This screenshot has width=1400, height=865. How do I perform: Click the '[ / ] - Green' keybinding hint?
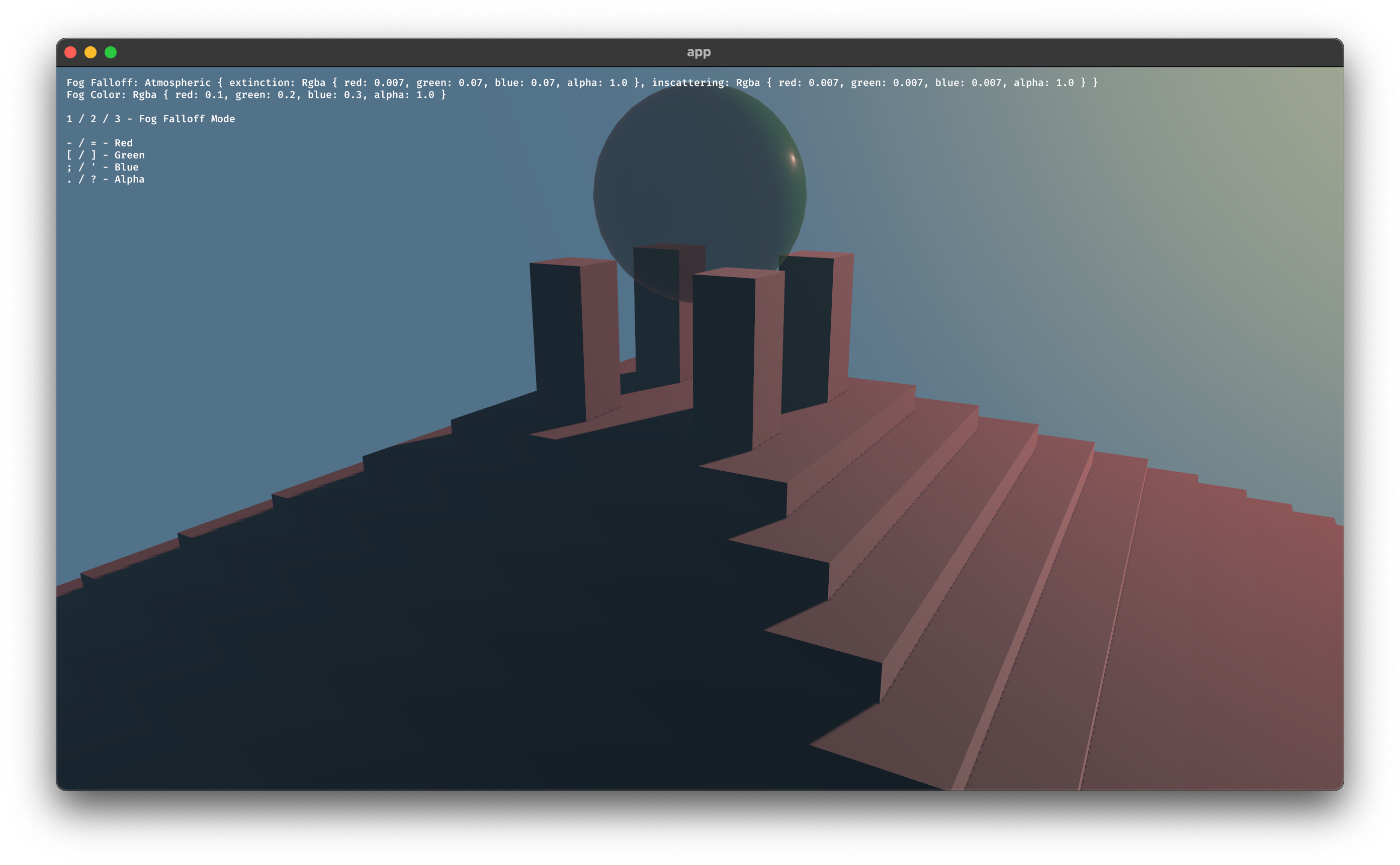coord(105,155)
